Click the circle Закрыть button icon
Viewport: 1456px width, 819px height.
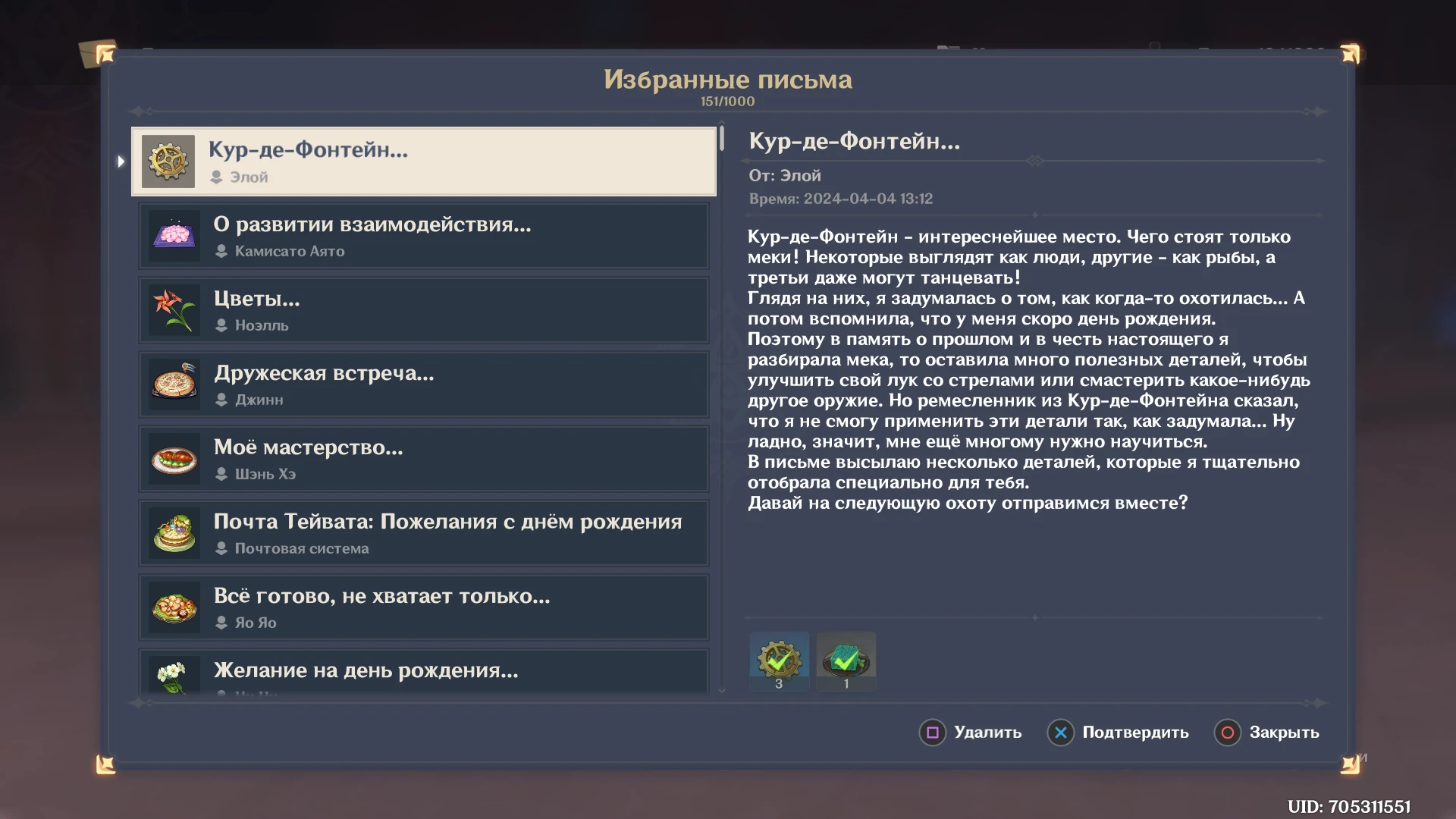point(1228,733)
